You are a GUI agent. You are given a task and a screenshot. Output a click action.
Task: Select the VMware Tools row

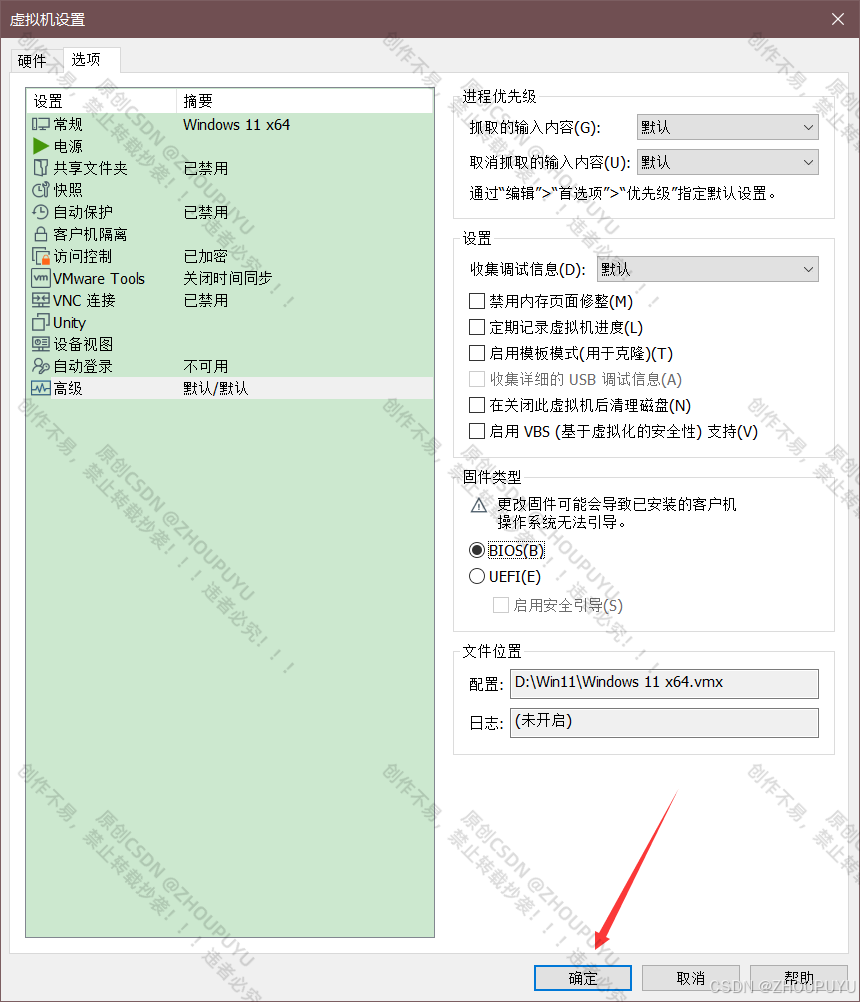pos(230,278)
